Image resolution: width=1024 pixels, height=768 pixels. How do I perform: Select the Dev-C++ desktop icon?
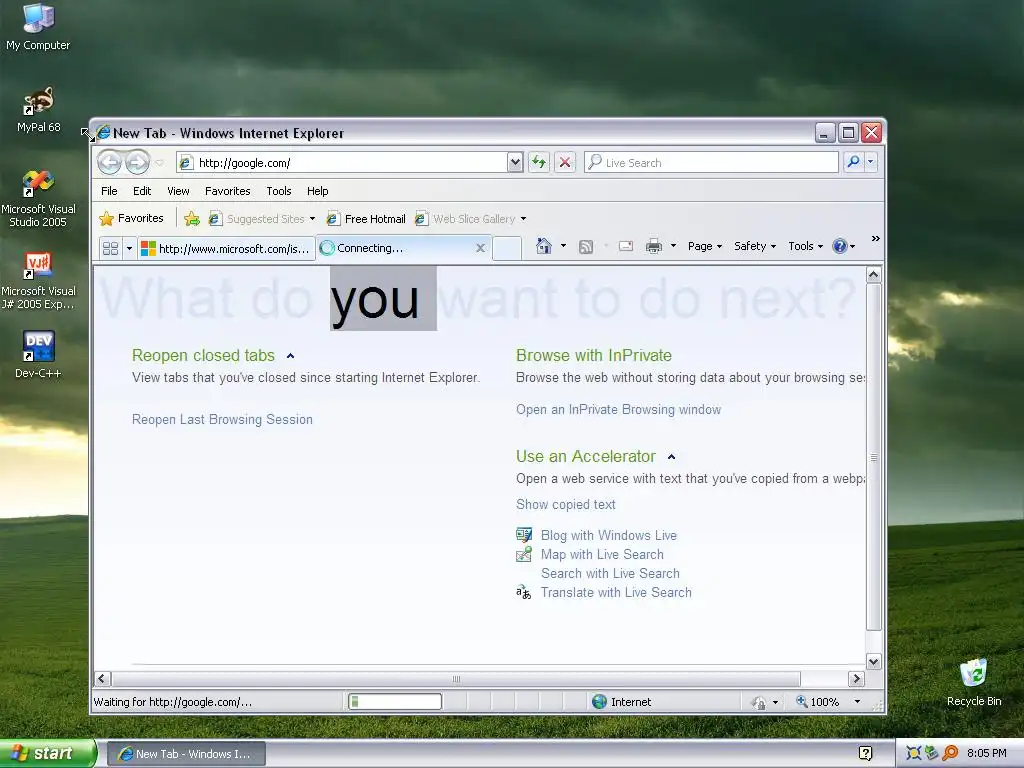pos(38,355)
